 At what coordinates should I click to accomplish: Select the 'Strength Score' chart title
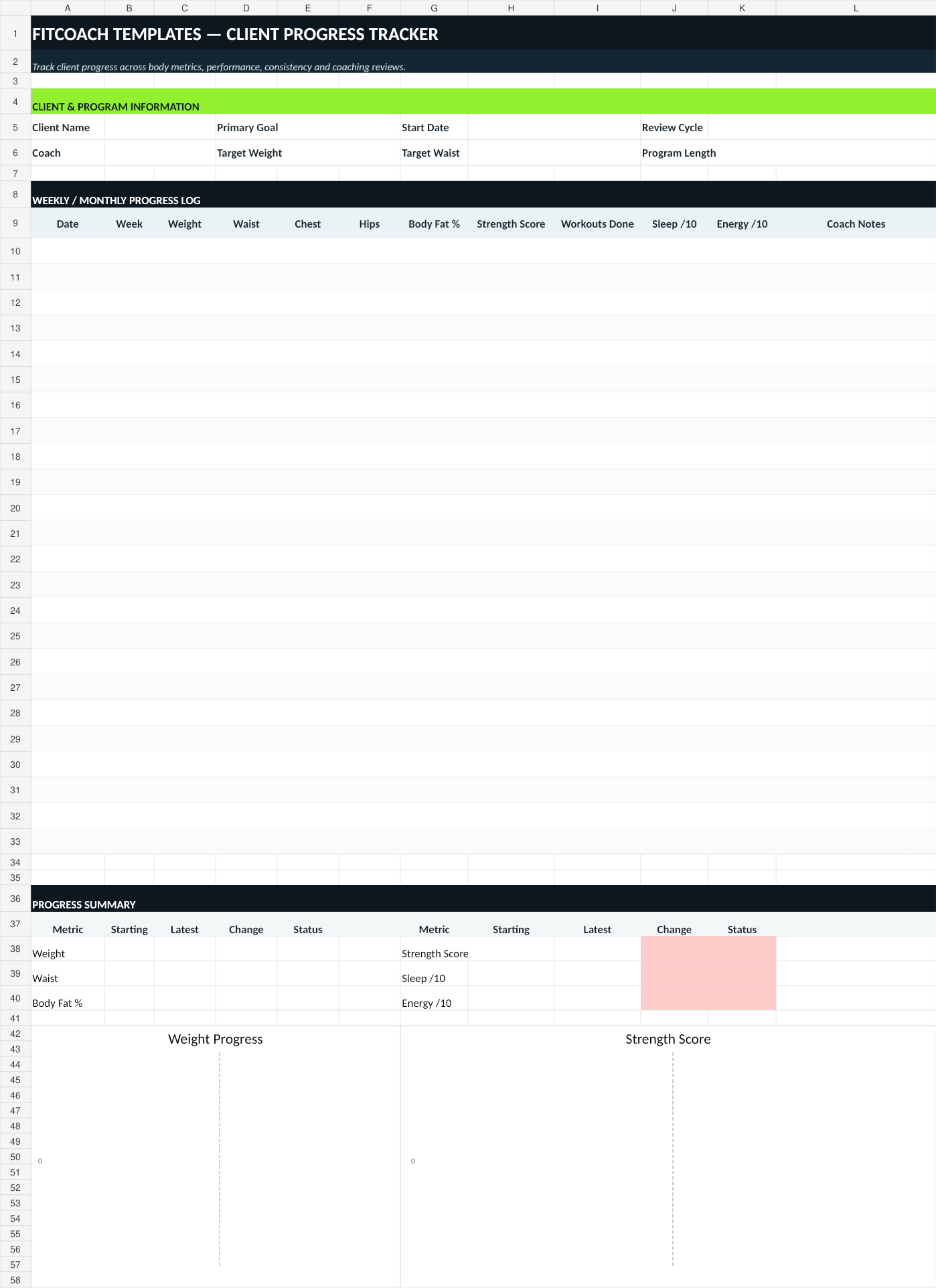pyautogui.click(x=668, y=1039)
